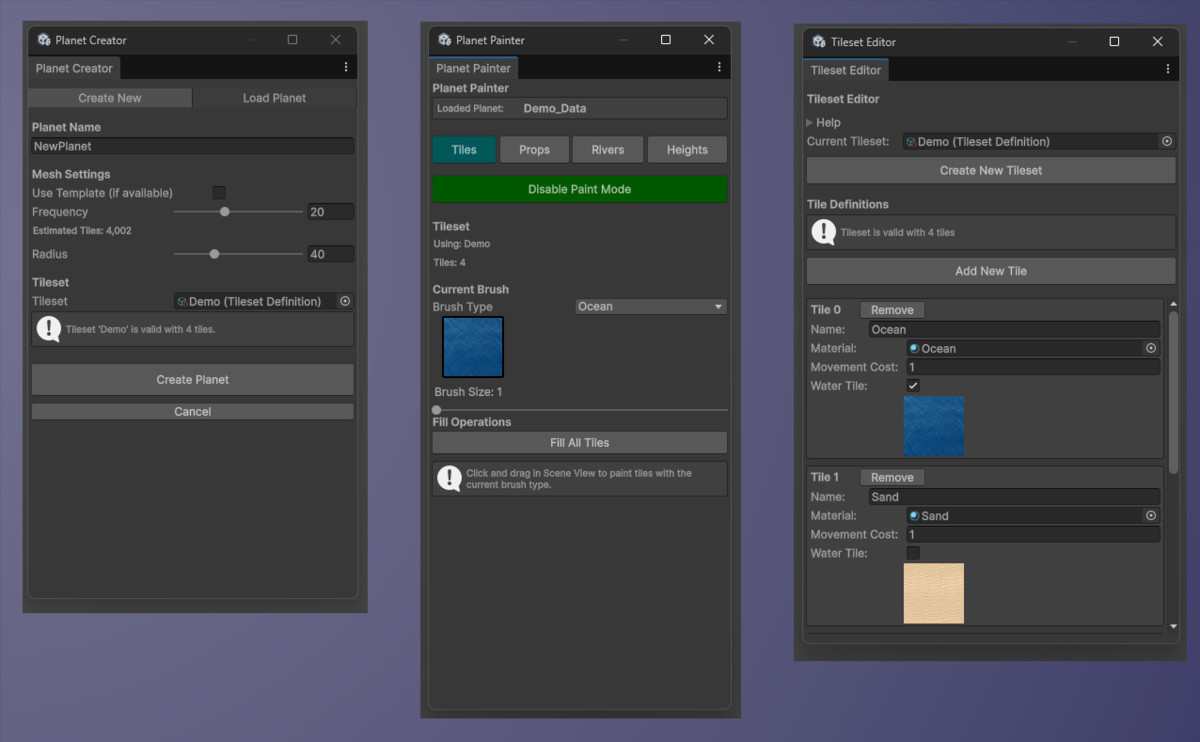Click the Planet Name text field

193,146
